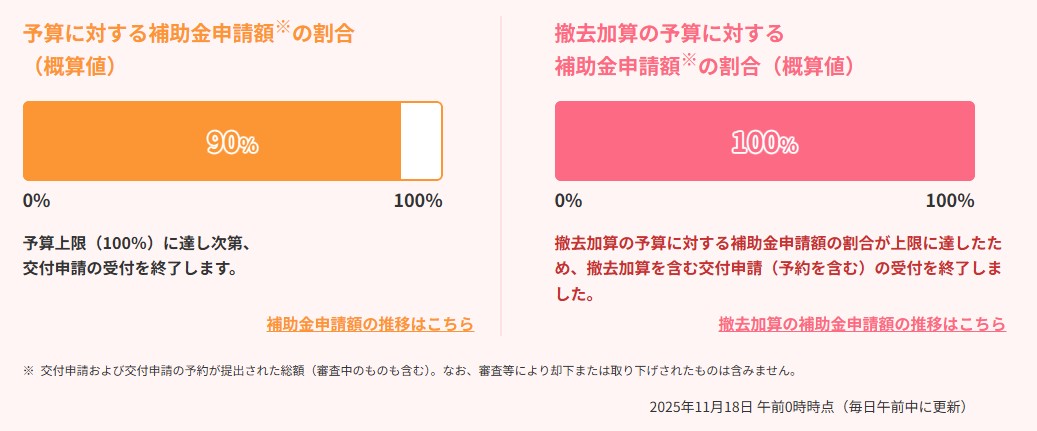Click the 100% label under the orange bar

(418, 200)
